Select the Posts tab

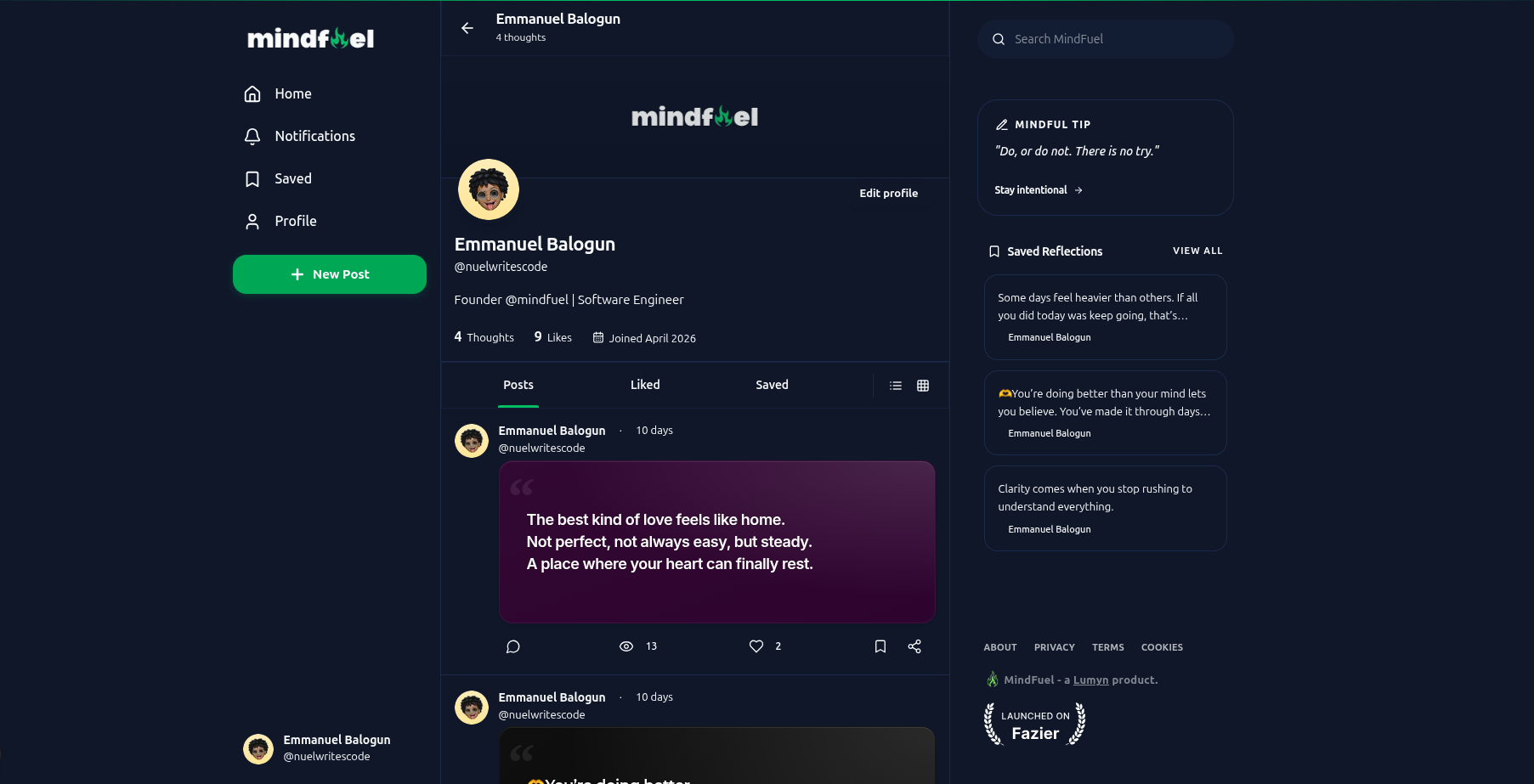[x=518, y=385]
